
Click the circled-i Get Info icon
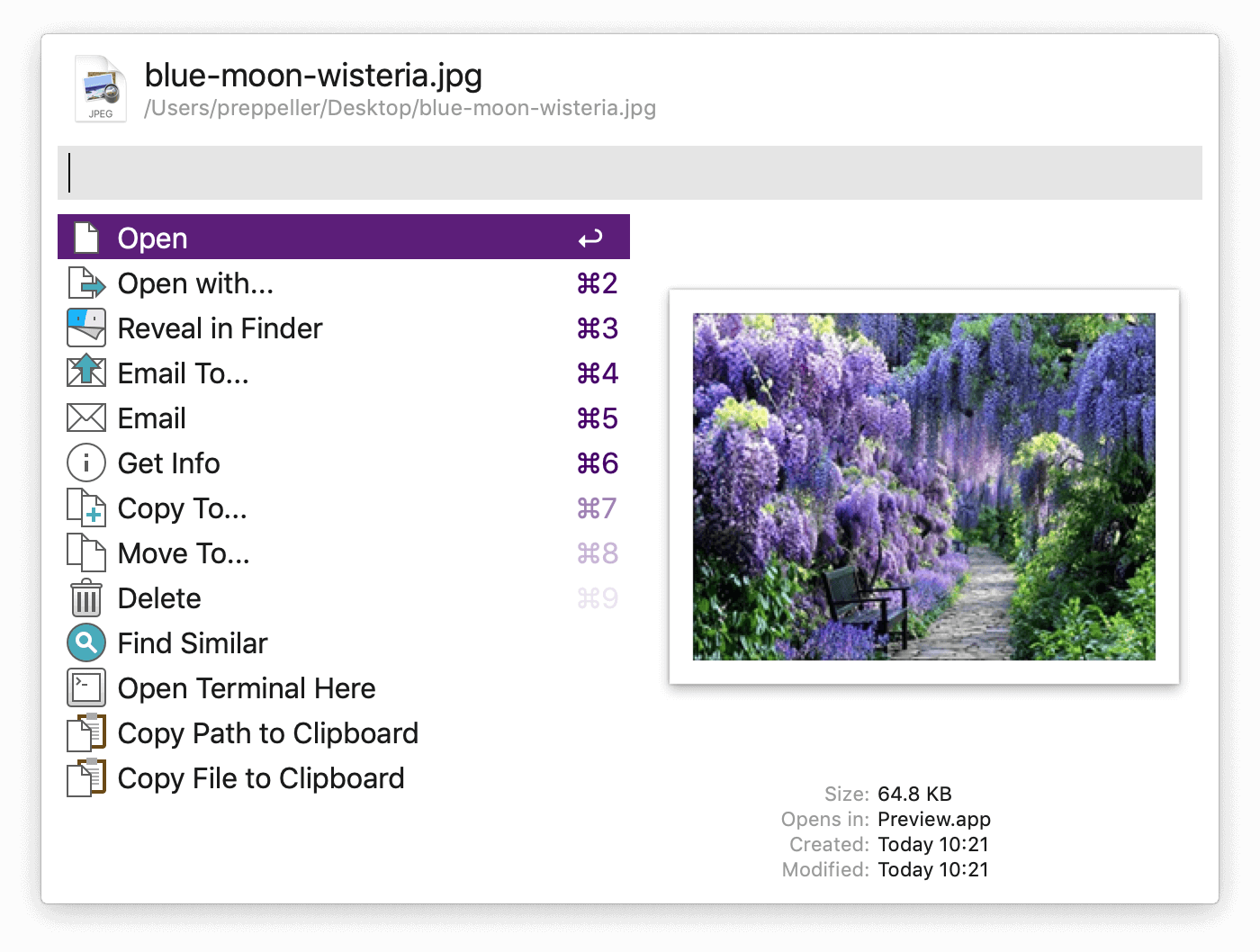85,463
